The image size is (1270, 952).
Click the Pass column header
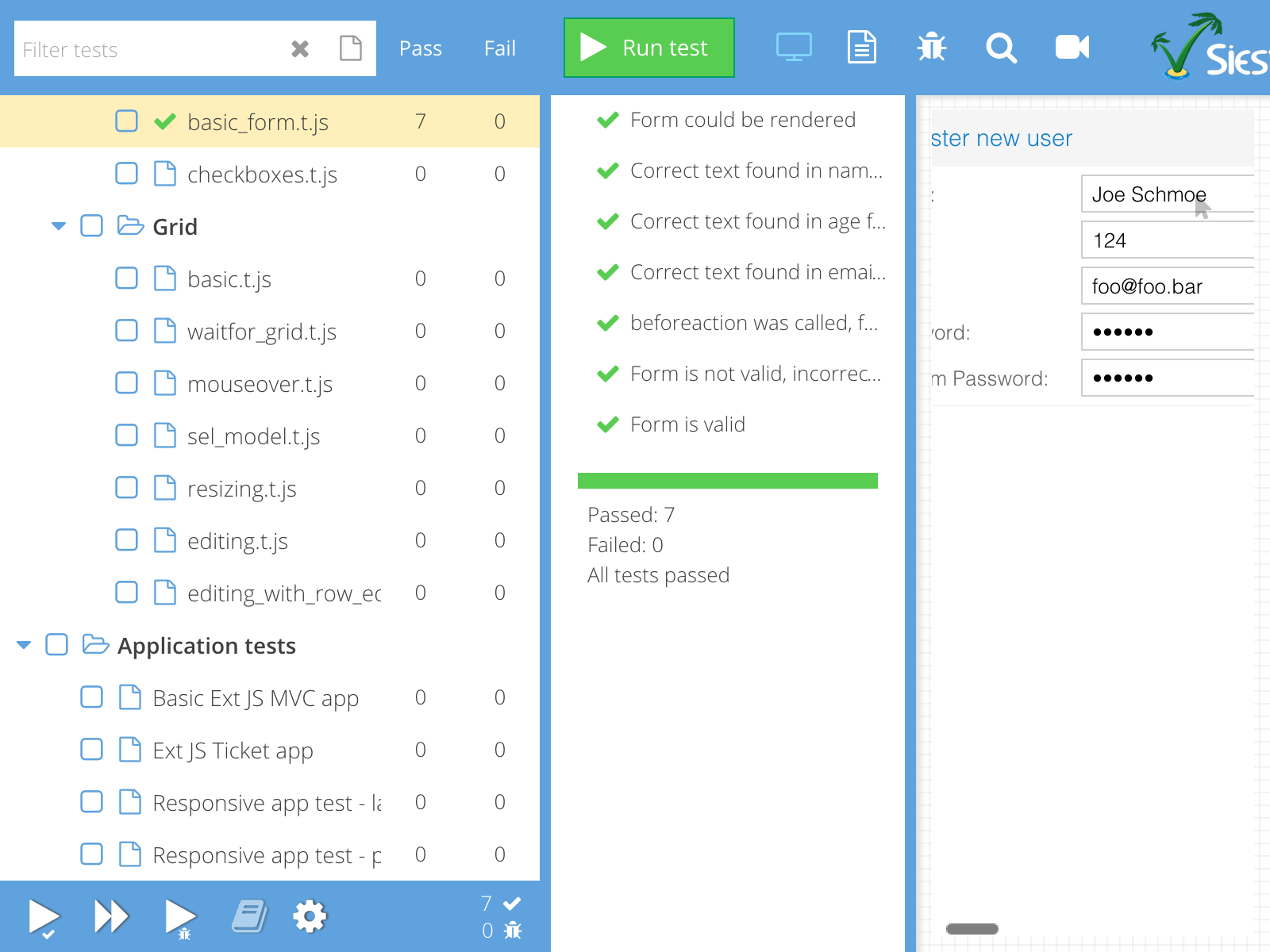pyautogui.click(x=420, y=49)
